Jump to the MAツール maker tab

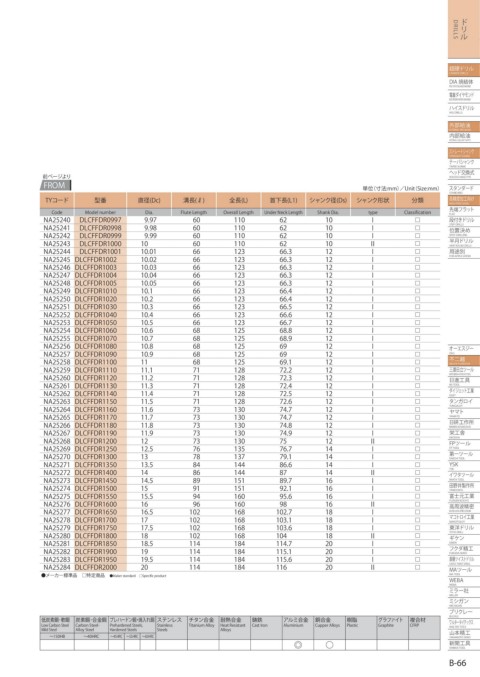point(464,571)
